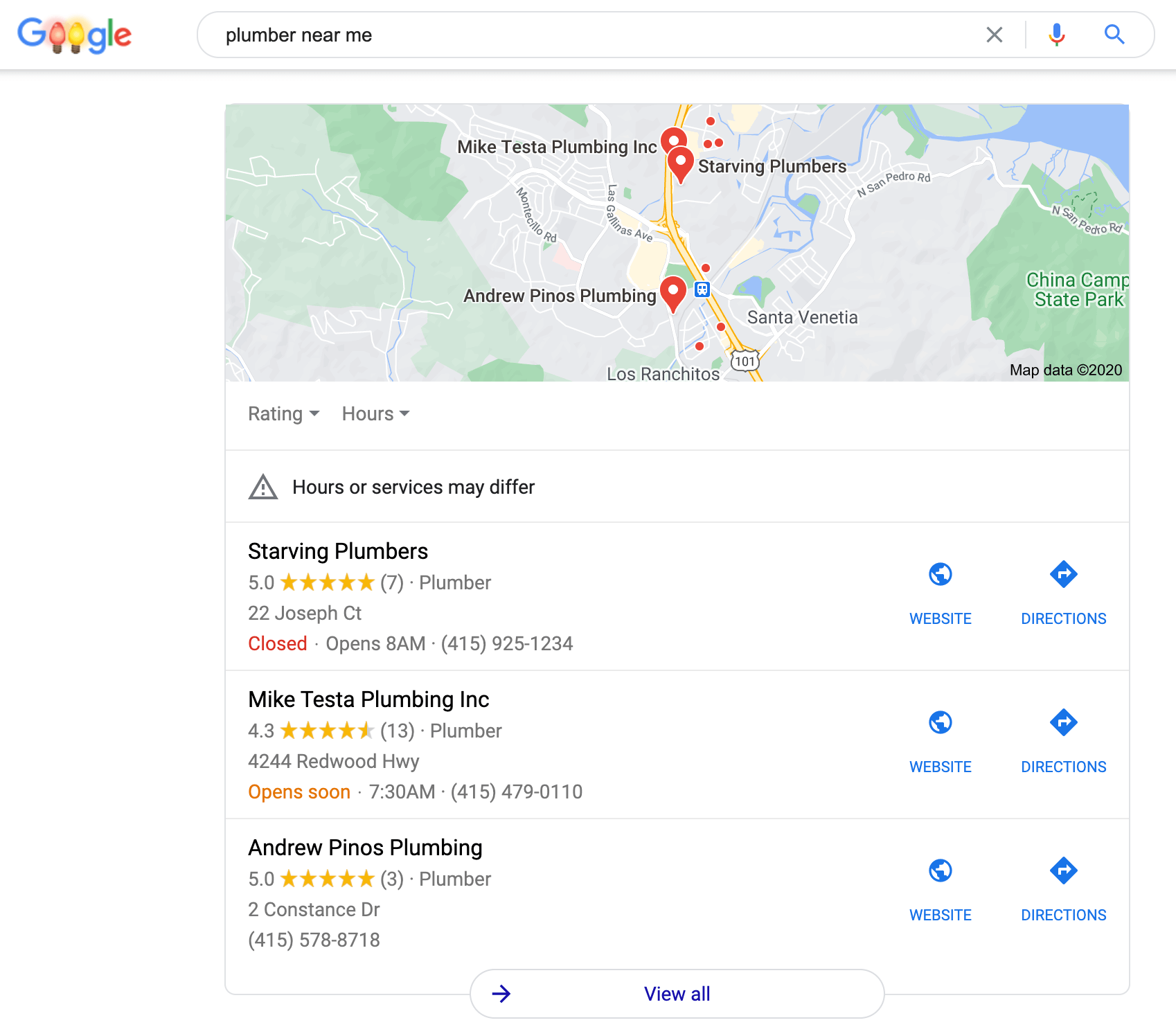Click the Hours or services may differ notice
Image resolution: width=1176 pixels, height=1036 pixels.
(x=413, y=487)
